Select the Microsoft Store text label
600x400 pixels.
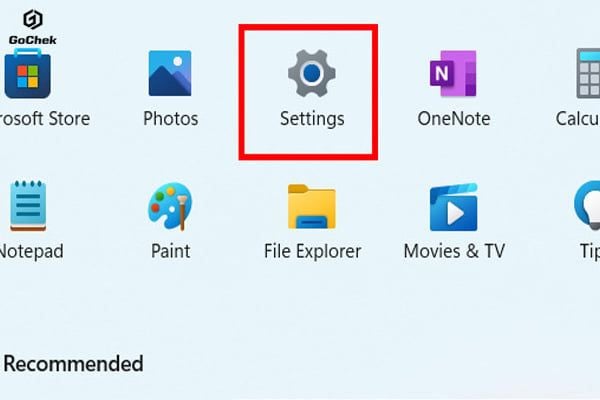[x=44, y=118]
